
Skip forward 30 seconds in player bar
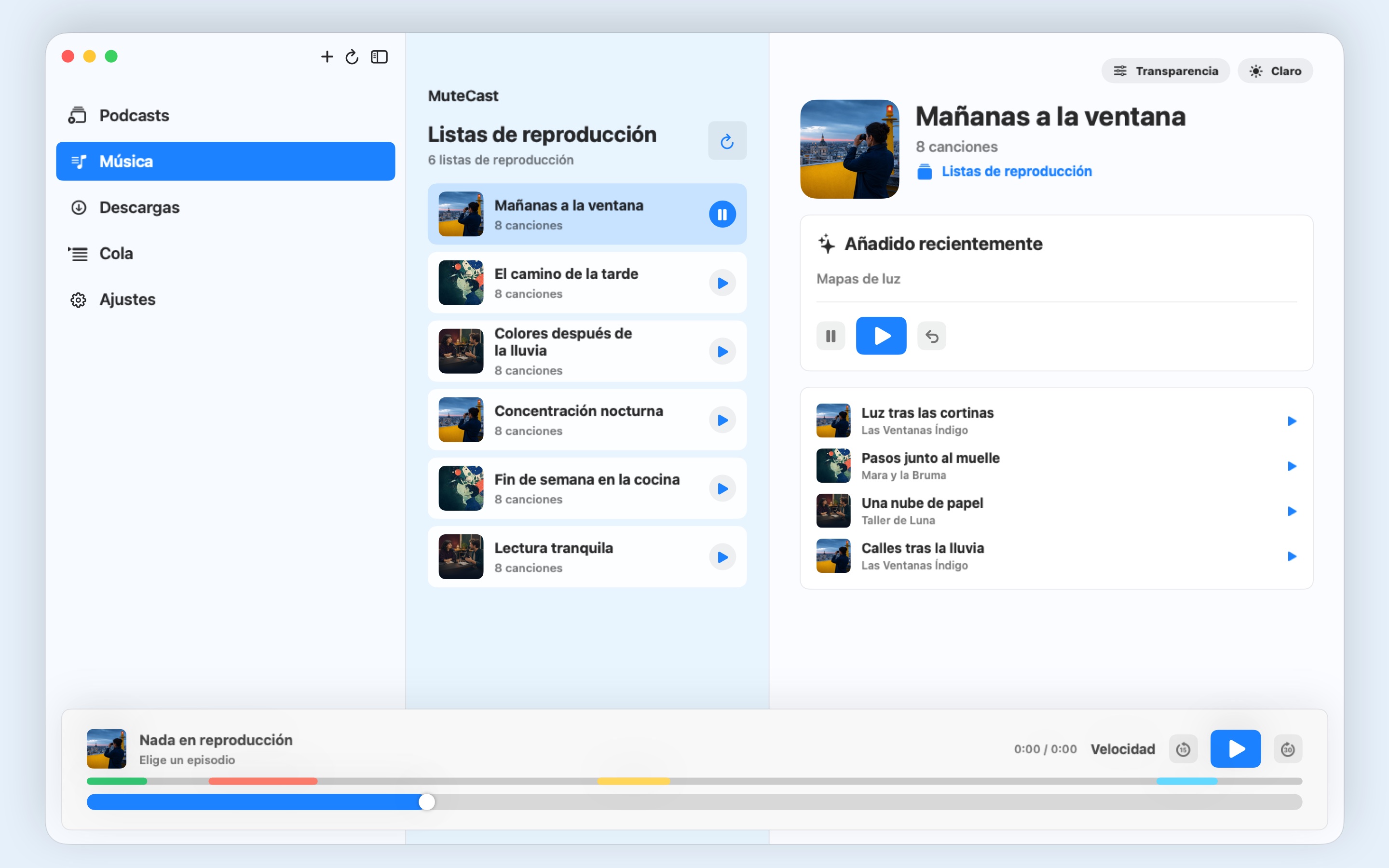click(x=1287, y=749)
